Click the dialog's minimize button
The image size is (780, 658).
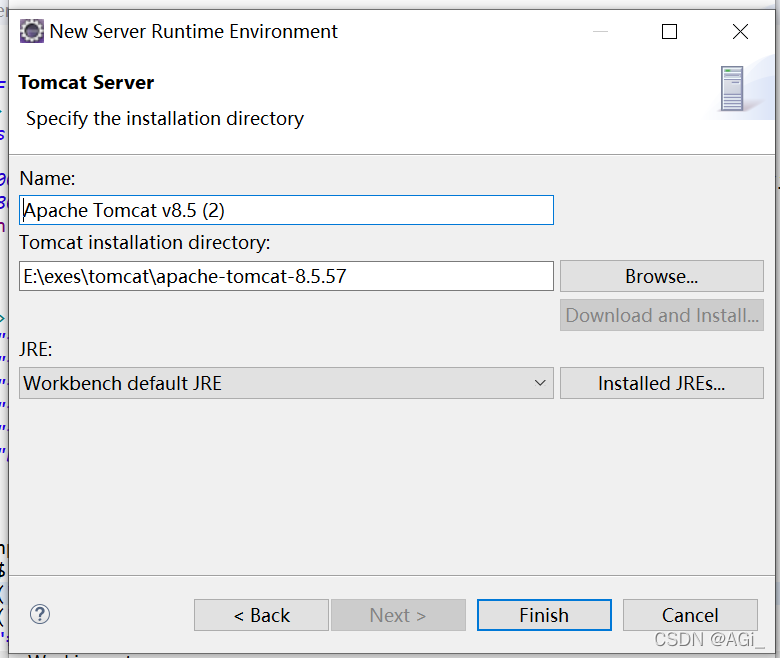click(x=600, y=31)
